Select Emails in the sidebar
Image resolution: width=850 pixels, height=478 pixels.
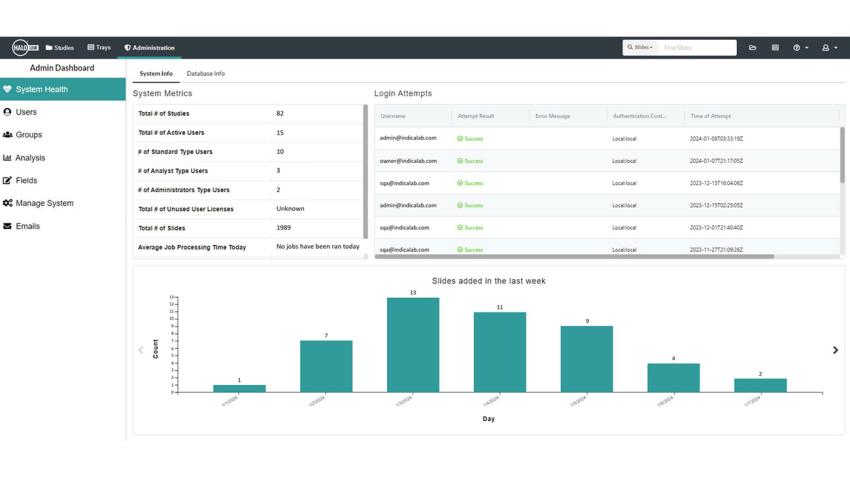click(x=27, y=226)
